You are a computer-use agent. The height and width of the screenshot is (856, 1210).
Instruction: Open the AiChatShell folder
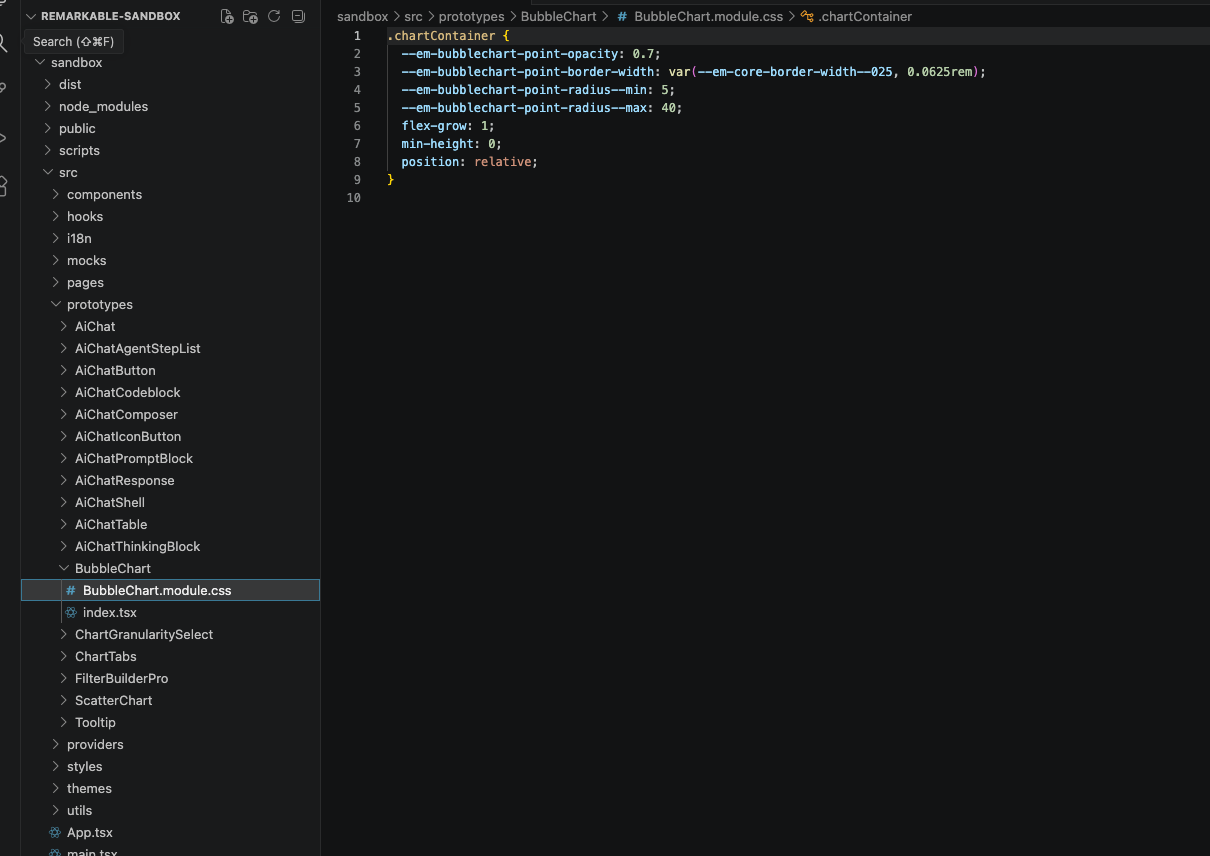(110, 502)
